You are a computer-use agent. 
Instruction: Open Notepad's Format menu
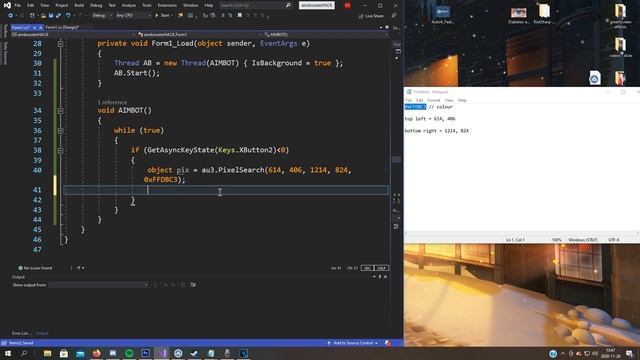click(x=433, y=100)
